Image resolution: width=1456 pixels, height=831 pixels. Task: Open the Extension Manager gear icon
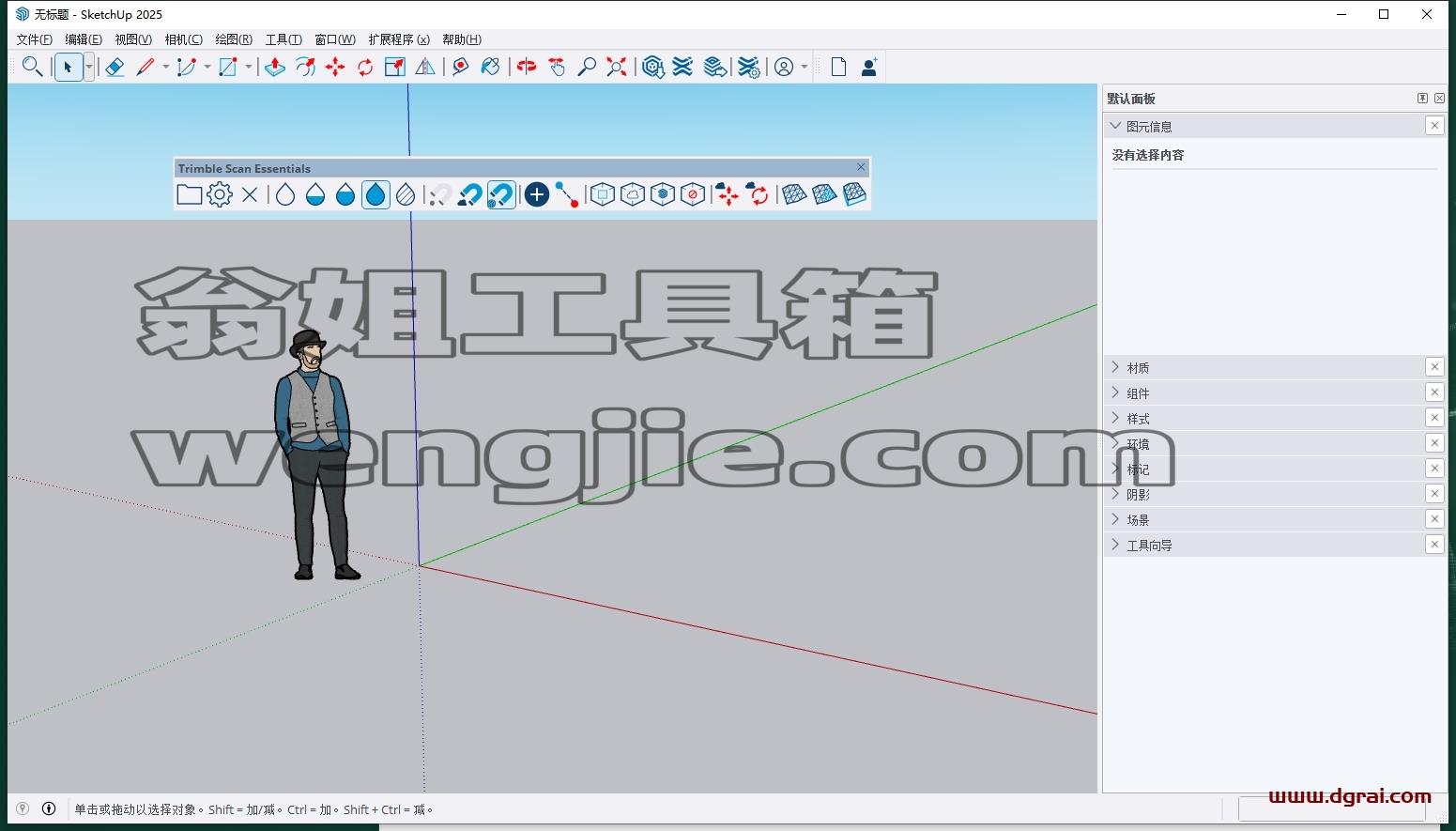[x=748, y=67]
